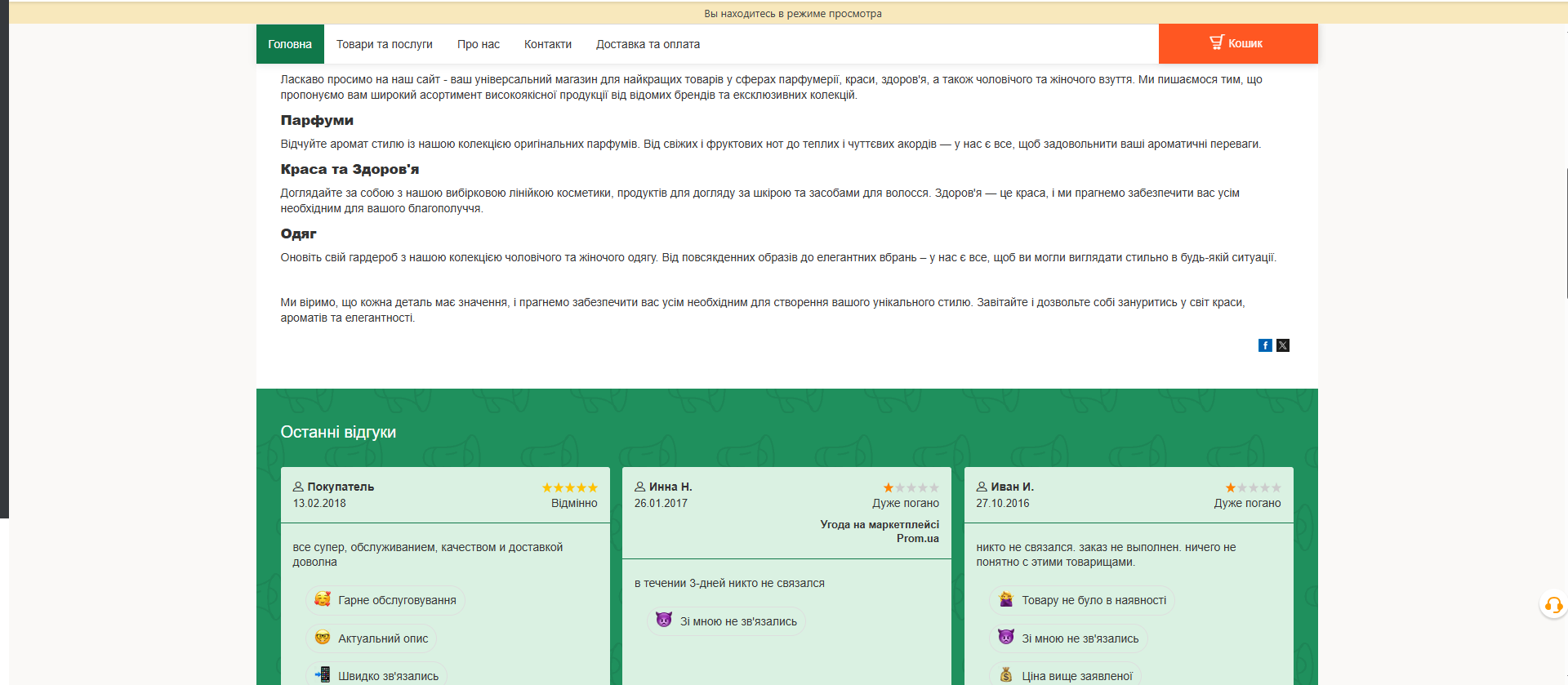Click the user icon beside Иван И.
This screenshot has height=685, width=1568.
(982, 487)
